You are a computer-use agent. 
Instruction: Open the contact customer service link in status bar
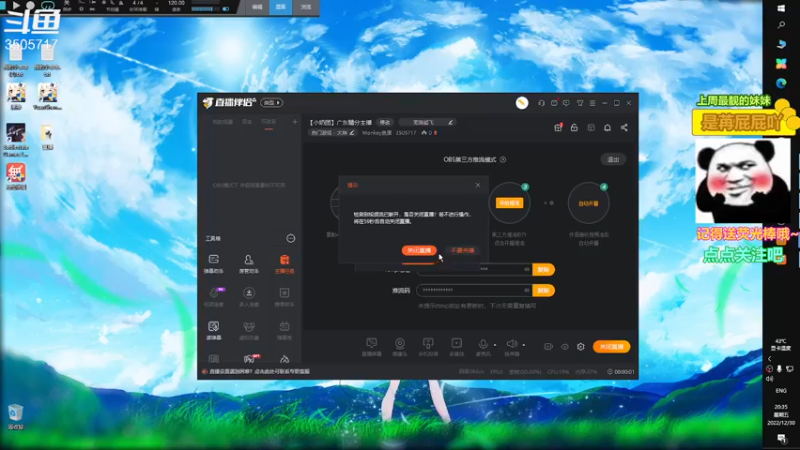pos(259,371)
